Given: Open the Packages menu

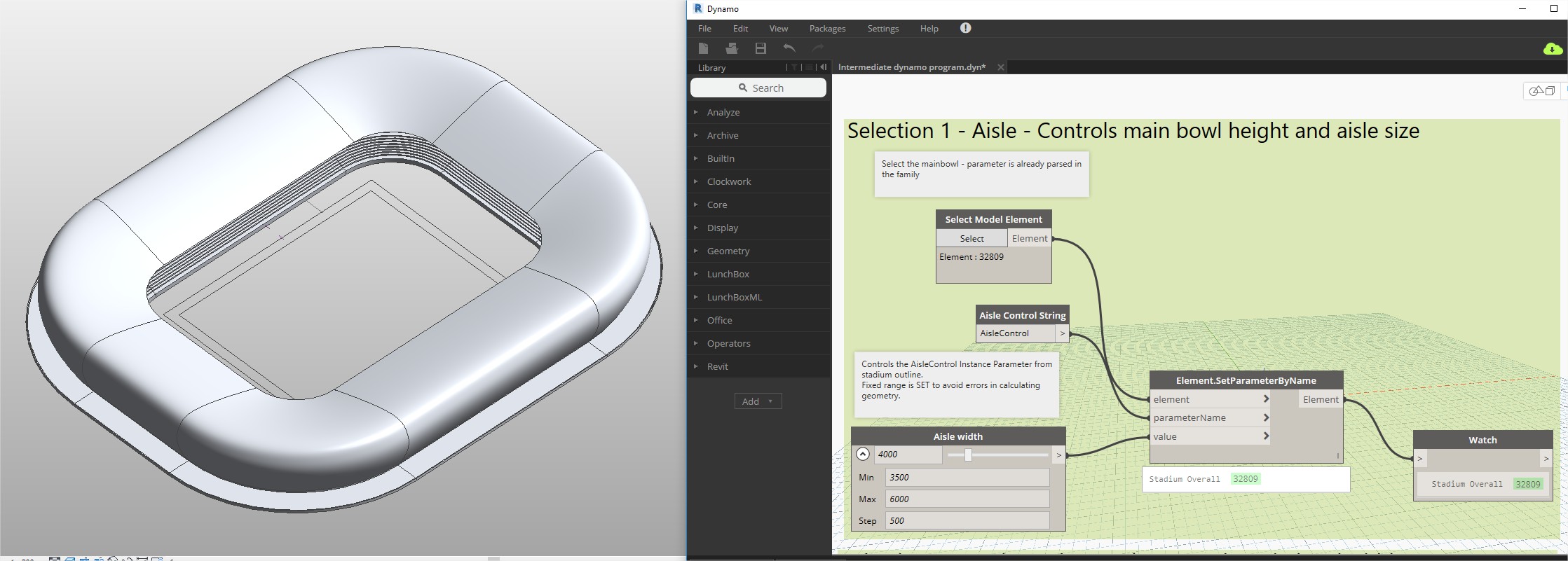Looking at the screenshot, I should tap(827, 29).
